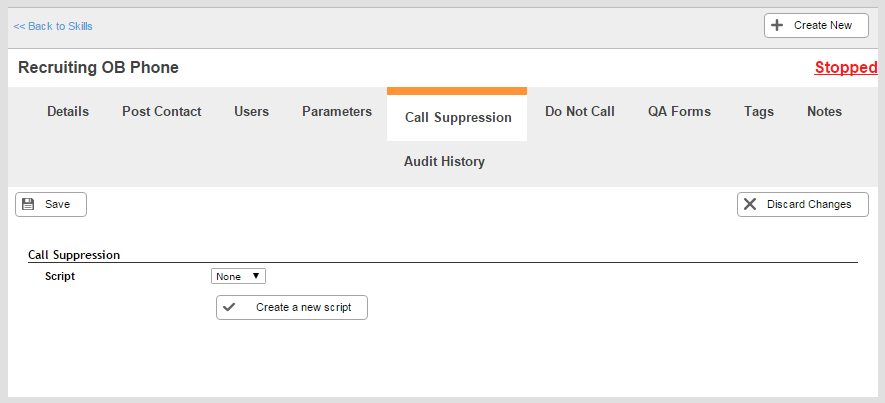Screen dimensions: 885x403
Task: Open the Do Not Call tab
Action: 580,112
